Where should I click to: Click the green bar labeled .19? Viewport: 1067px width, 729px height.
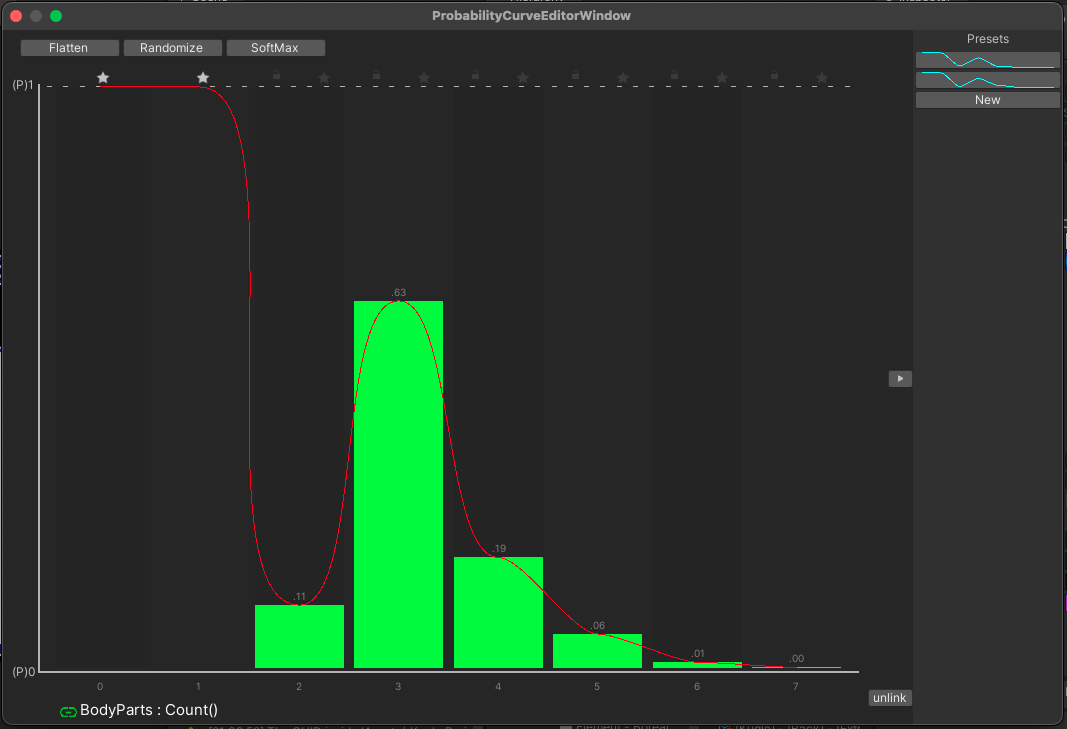[498, 612]
